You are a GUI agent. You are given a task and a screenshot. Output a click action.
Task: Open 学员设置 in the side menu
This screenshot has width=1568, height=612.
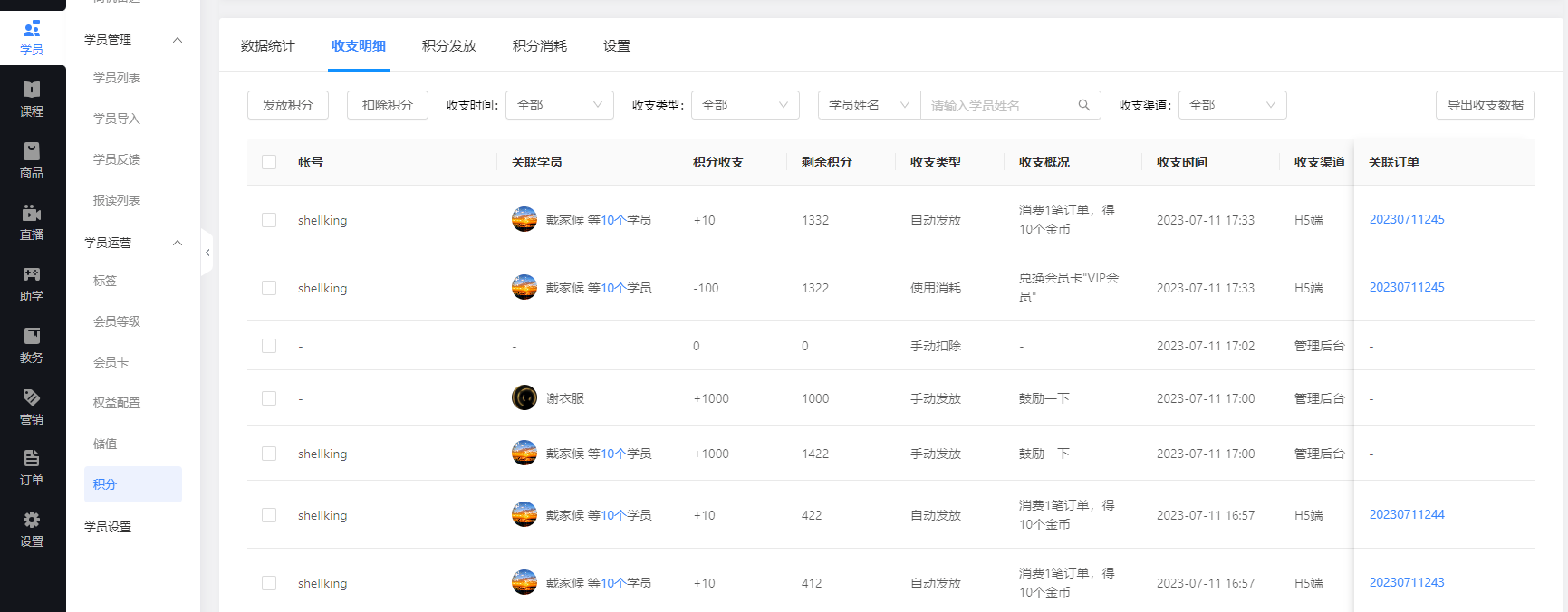(x=108, y=527)
